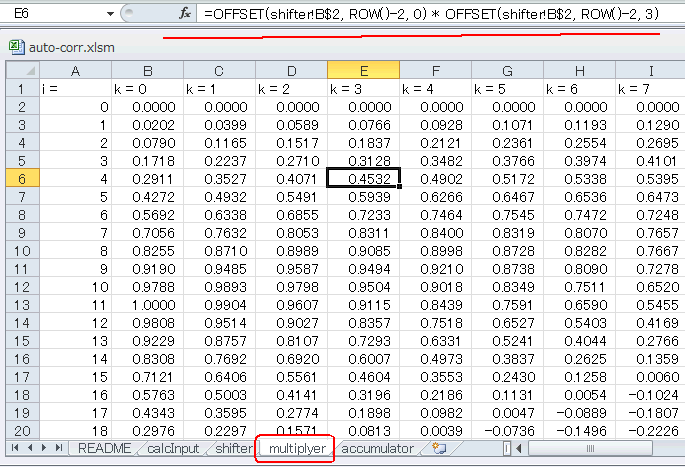Click cell with value 0.2911

pyautogui.click(x=148, y=179)
